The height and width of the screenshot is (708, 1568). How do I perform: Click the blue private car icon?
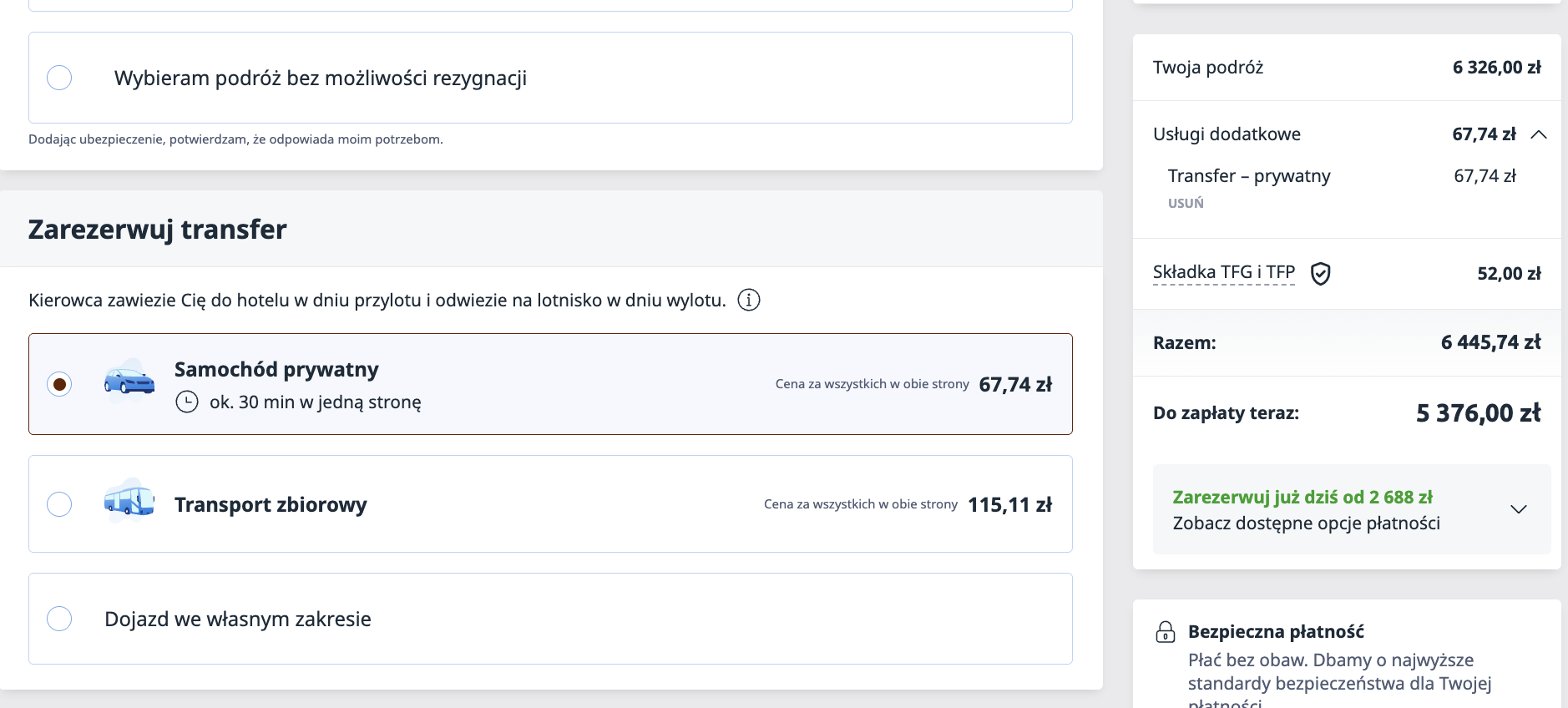coord(129,382)
